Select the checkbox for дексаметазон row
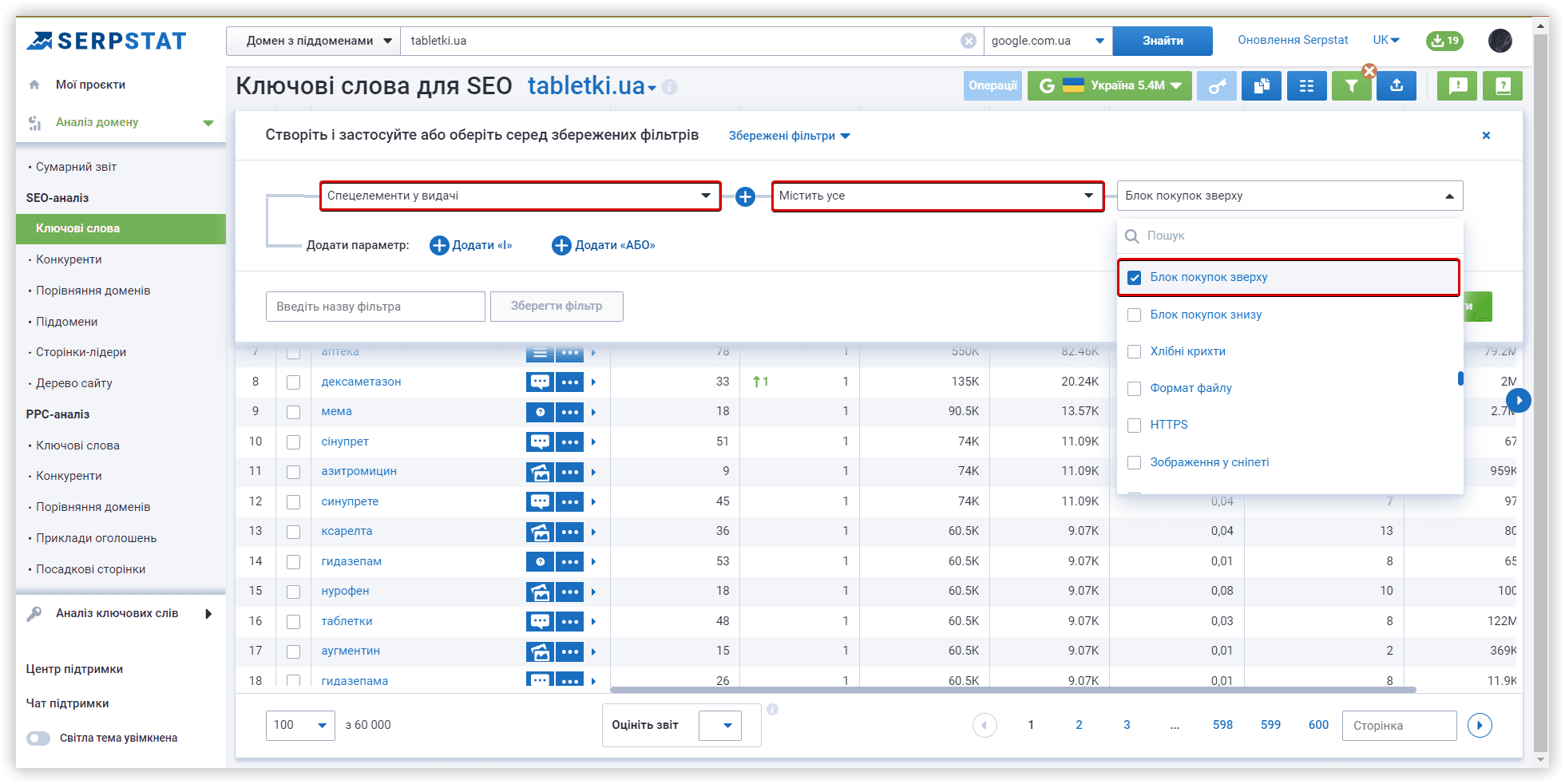1565x784 pixels. pos(293,382)
